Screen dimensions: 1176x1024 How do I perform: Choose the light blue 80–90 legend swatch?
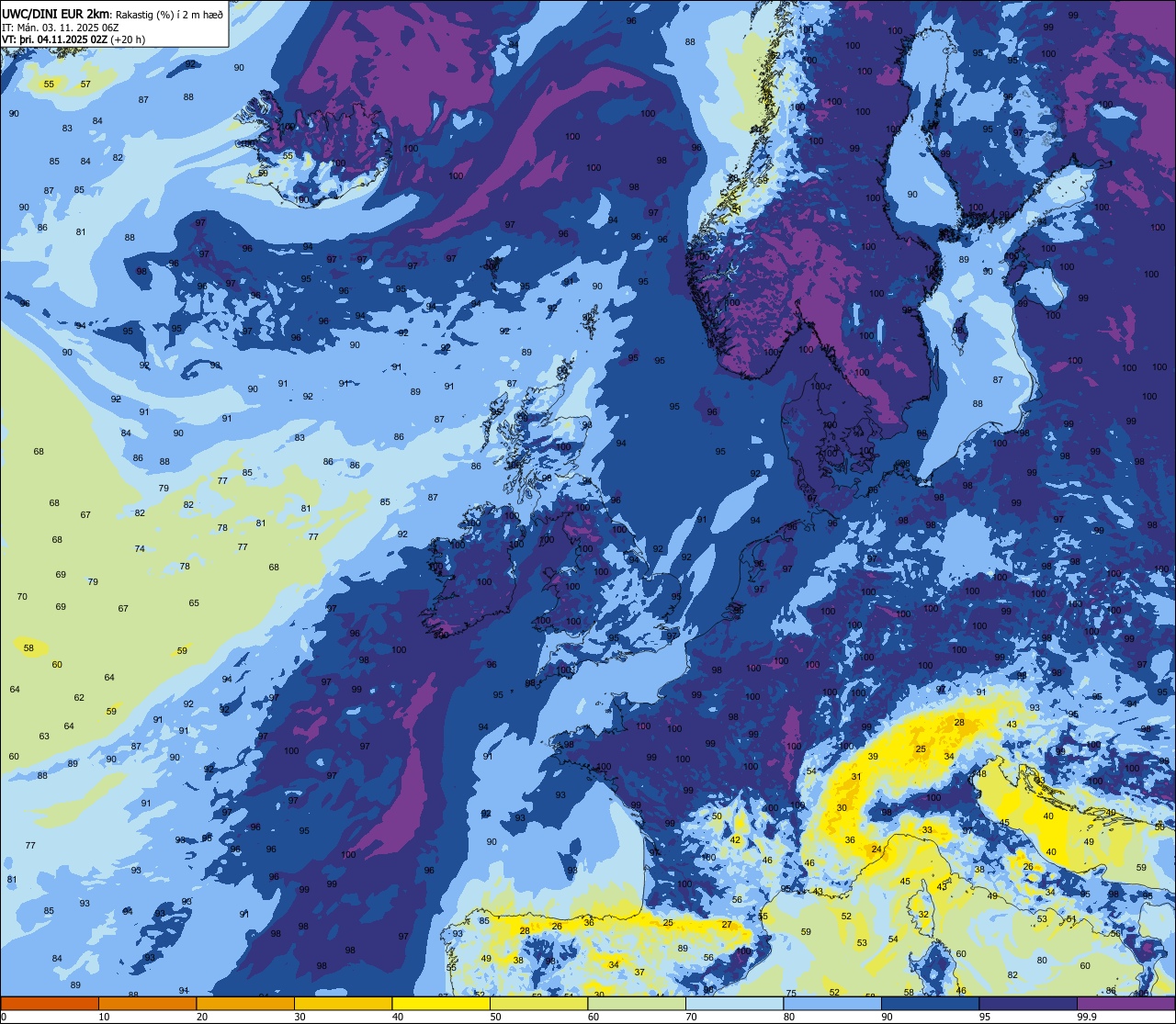click(x=832, y=1003)
